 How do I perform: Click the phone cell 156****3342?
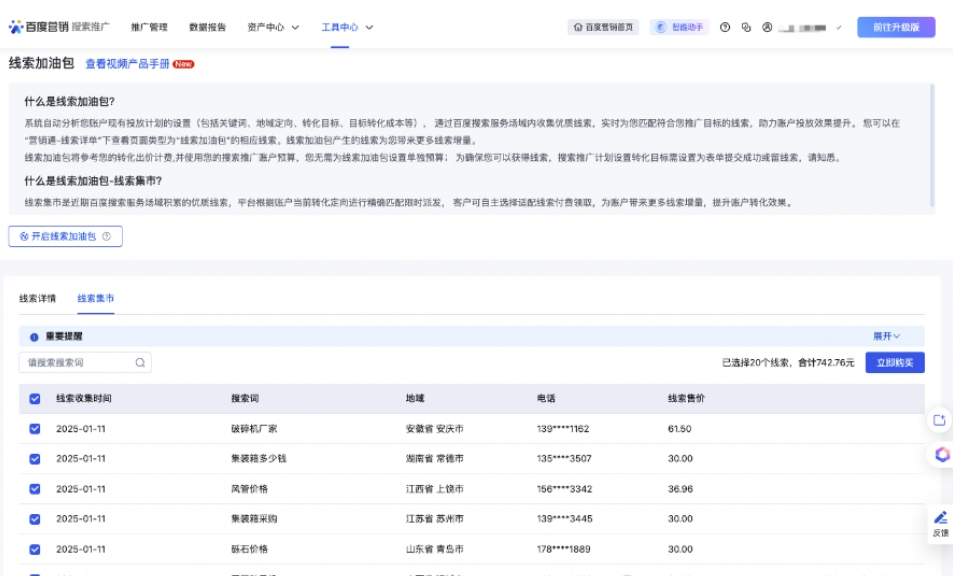pos(564,489)
